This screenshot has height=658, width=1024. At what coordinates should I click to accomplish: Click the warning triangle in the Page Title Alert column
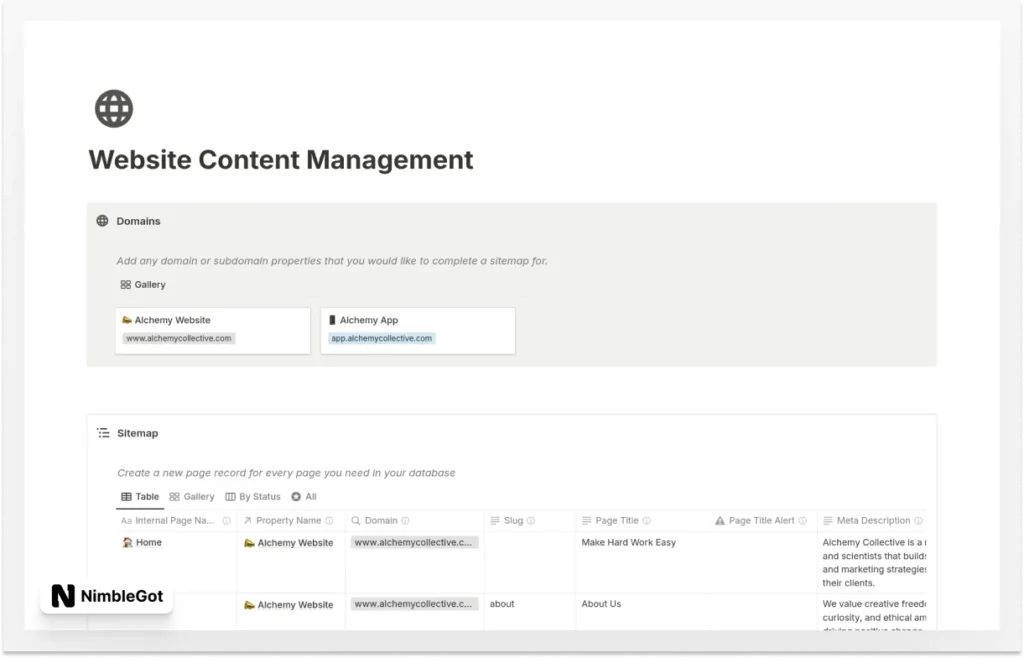(x=720, y=520)
